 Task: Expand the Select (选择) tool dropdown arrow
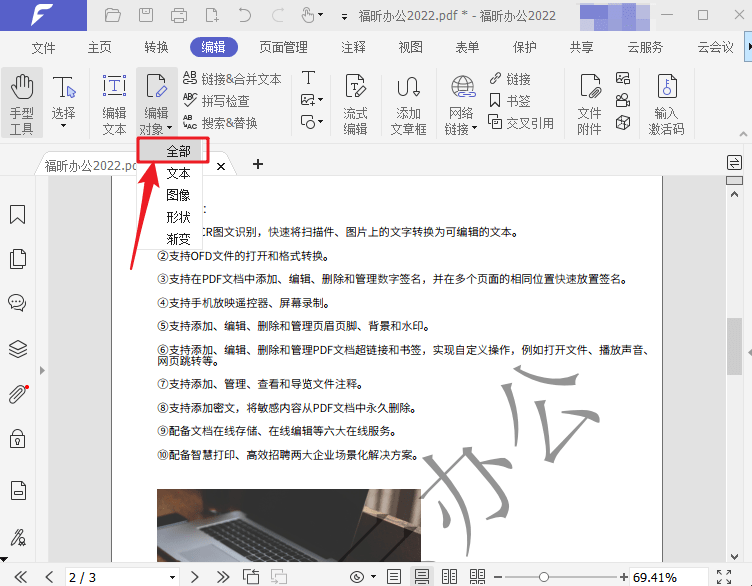63,126
